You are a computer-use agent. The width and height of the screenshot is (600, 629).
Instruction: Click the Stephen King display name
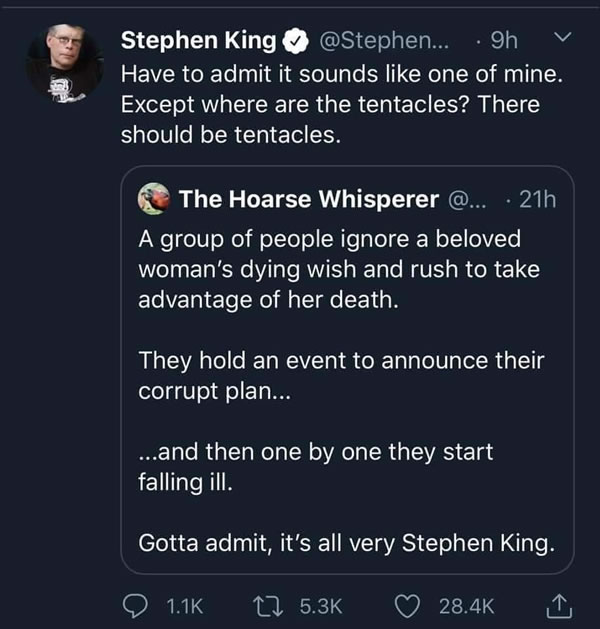(x=198, y=41)
